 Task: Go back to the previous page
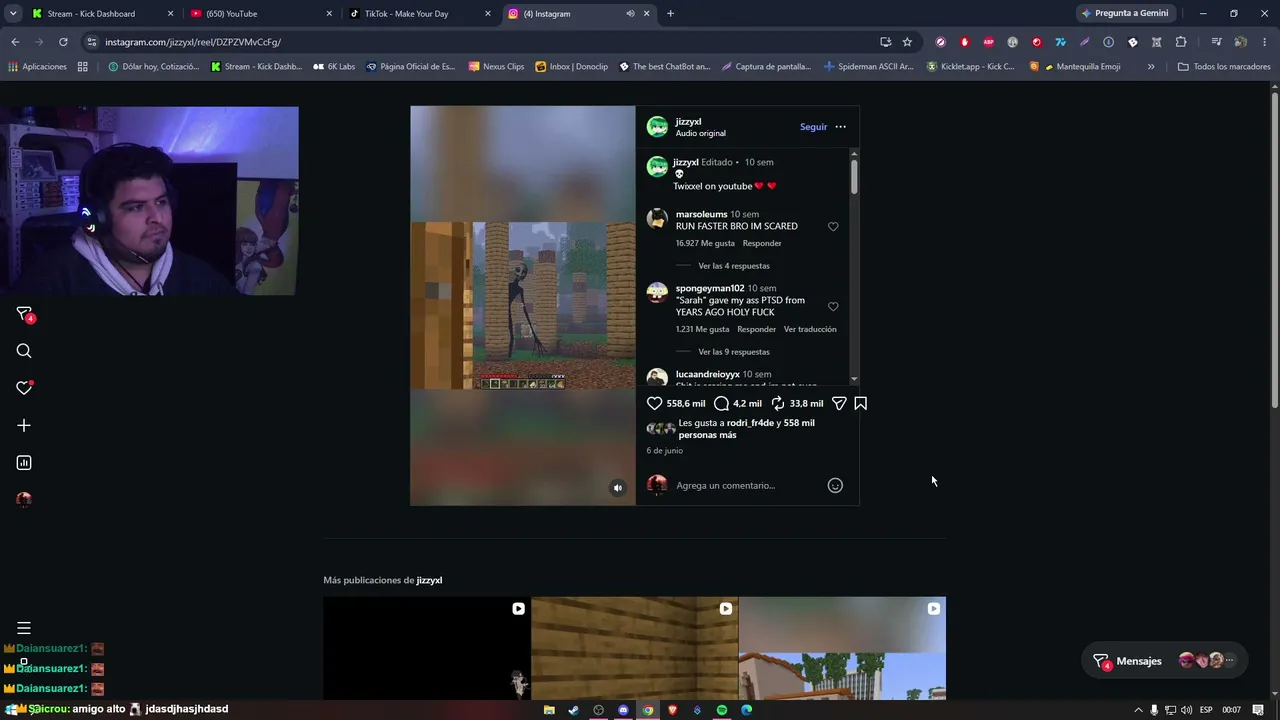click(15, 42)
